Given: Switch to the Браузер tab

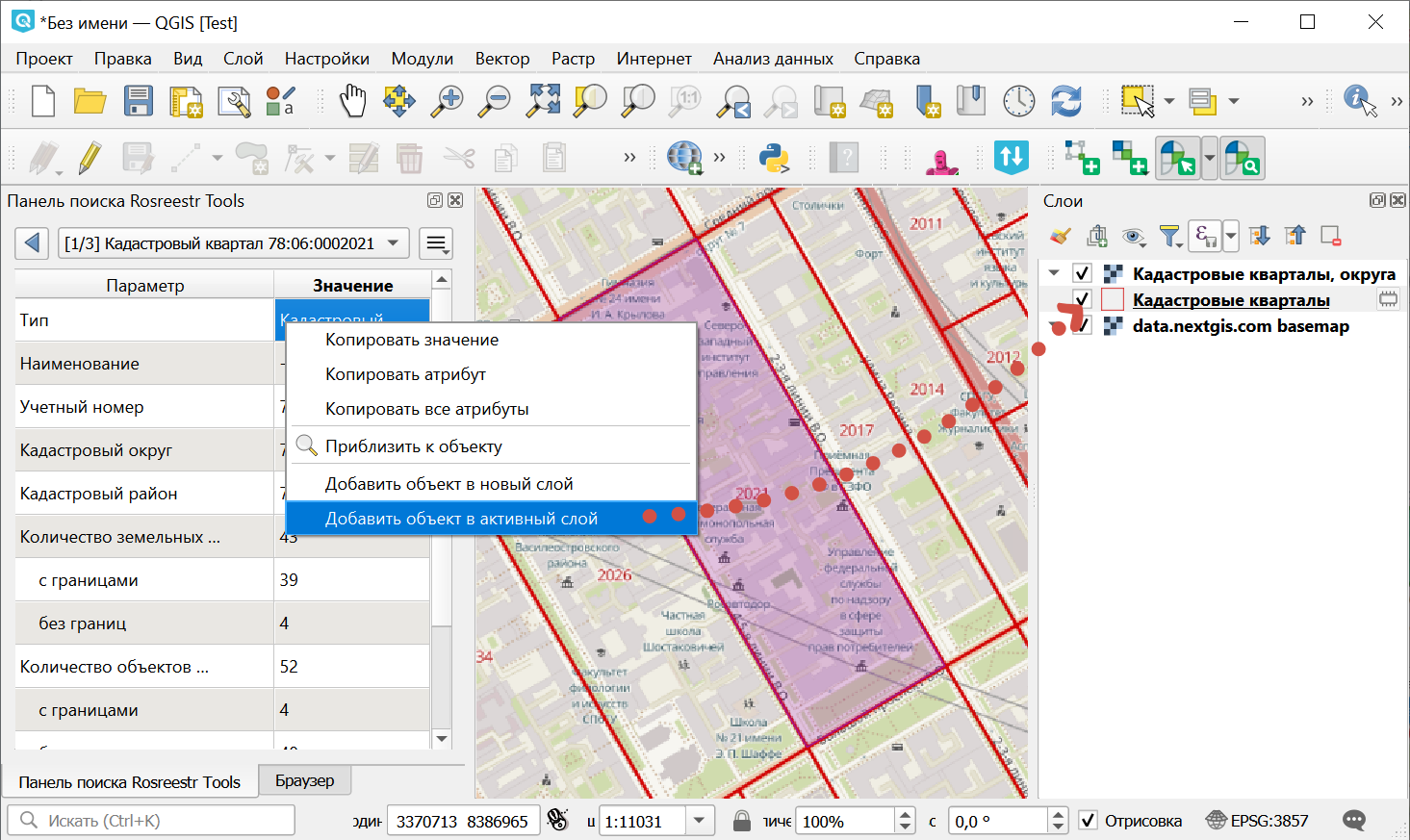Looking at the screenshot, I should point(304,780).
